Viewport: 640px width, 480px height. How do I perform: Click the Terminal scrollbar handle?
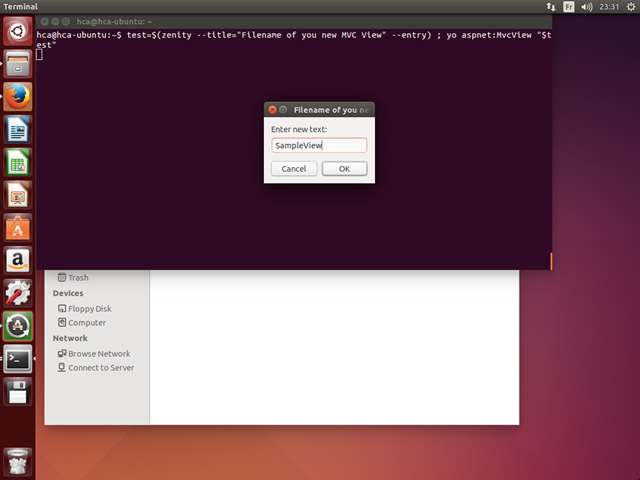pyautogui.click(x=551, y=261)
